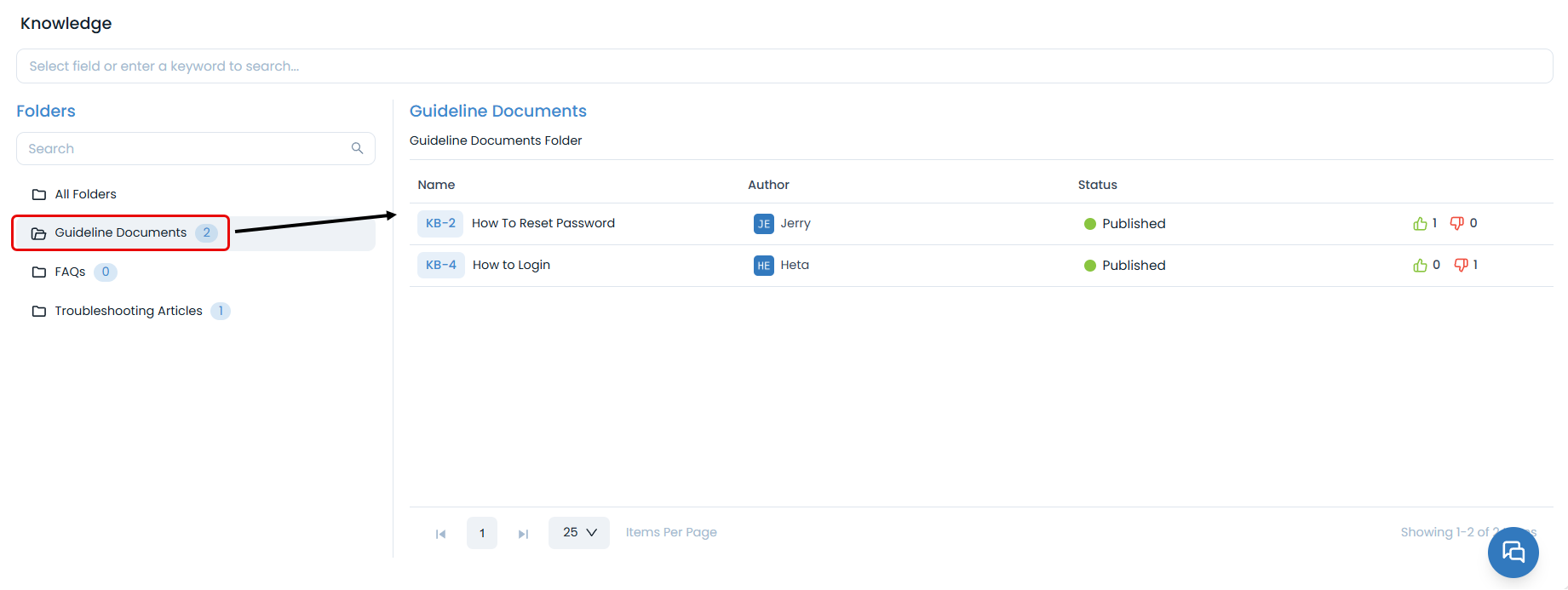Click into the Folders search box

click(183, 149)
